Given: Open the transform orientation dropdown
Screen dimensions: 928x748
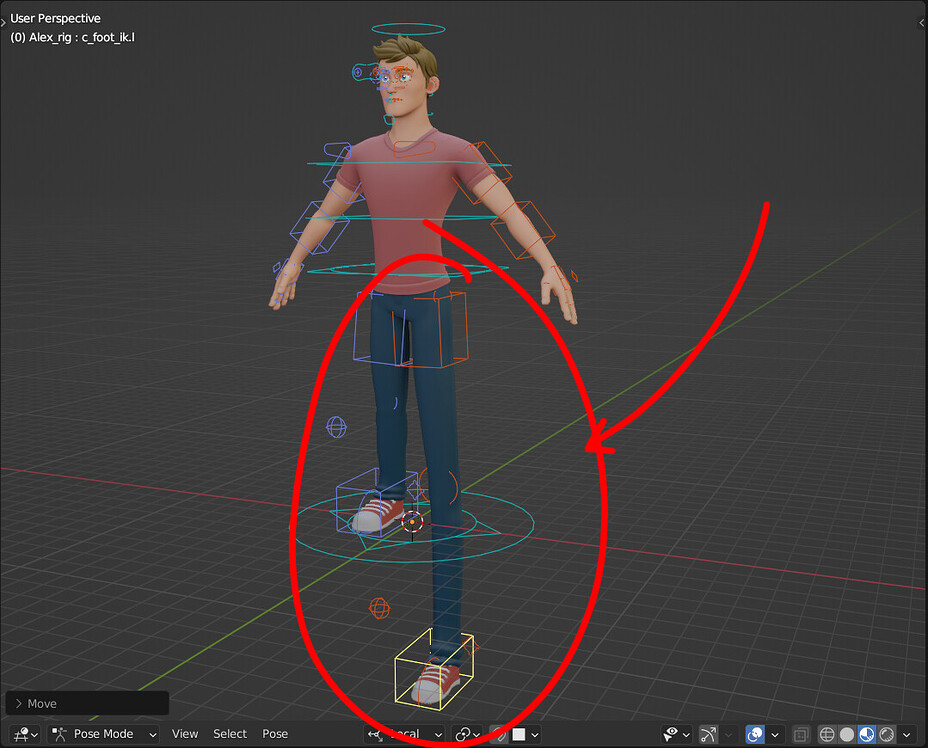Looking at the screenshot, I should pos(404,734).
